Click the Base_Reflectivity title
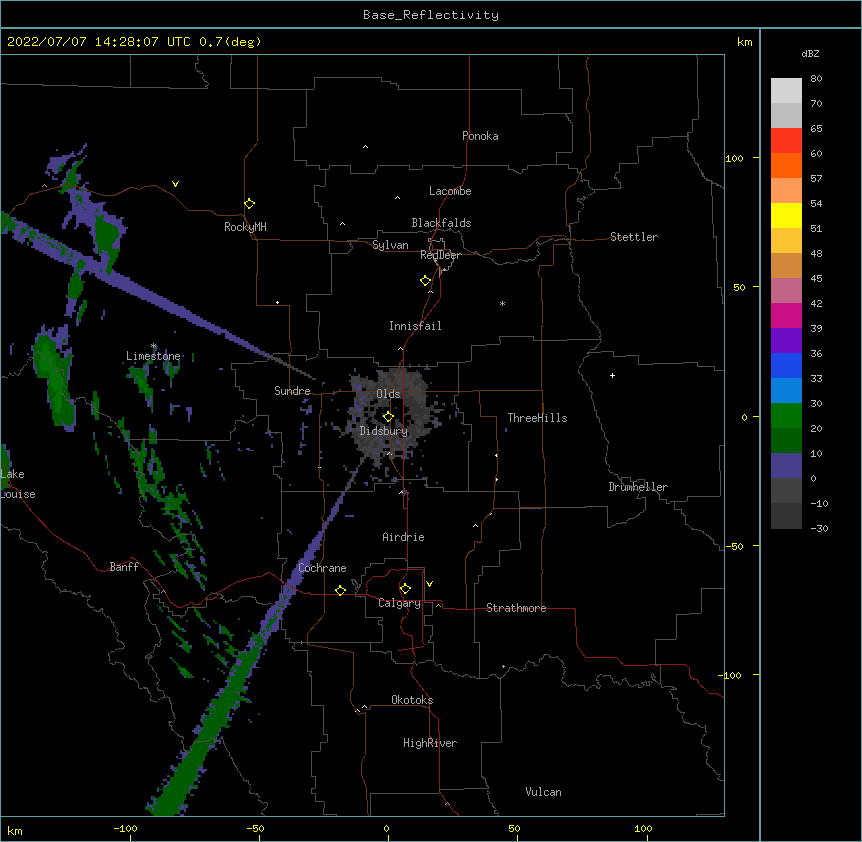Image resolution: width=862 pixels, height=842 pixels. (431, 15)
